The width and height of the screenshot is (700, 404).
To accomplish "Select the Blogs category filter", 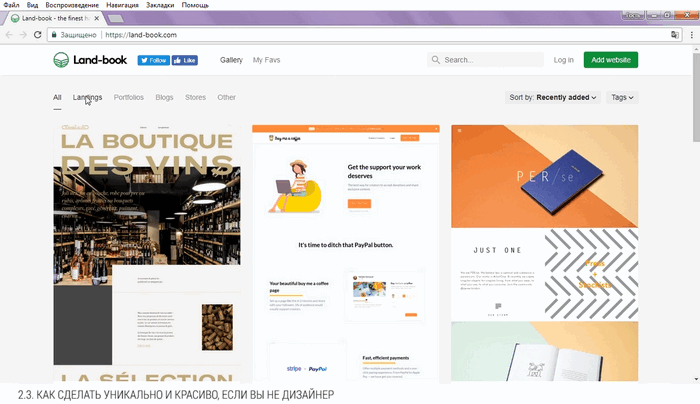I will pyautogui.click(x=164, y=97).
